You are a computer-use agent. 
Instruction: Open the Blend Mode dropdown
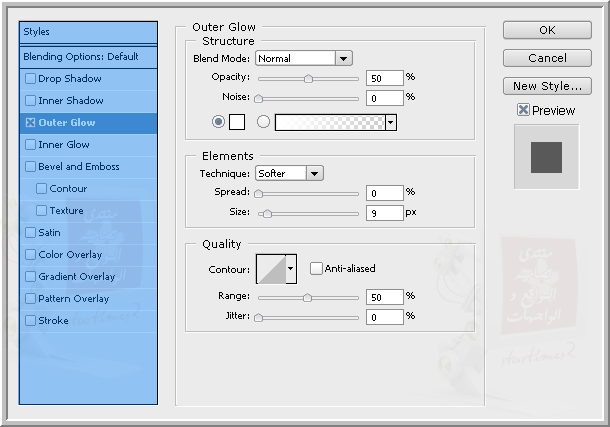[304, 59]
